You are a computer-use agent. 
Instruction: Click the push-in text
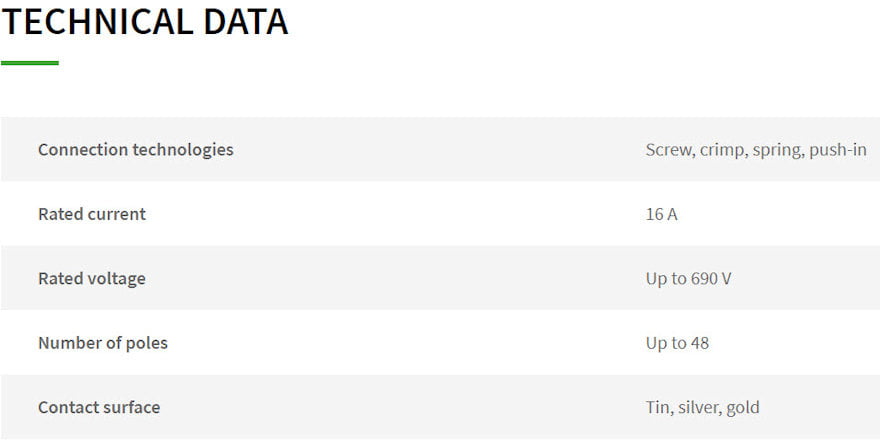[x=838, y=150]
